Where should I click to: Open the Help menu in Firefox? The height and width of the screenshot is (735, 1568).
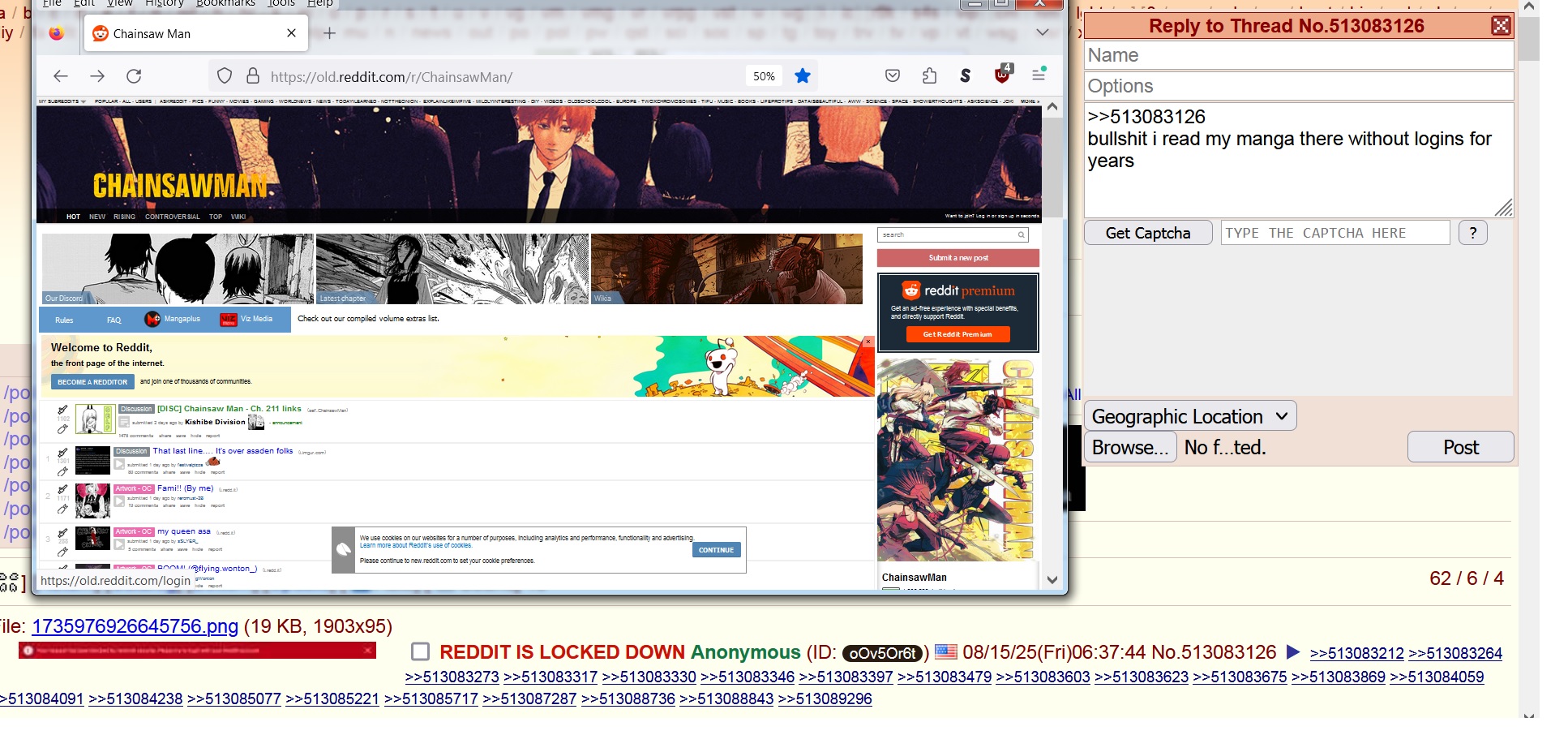click(x=320, y=3)
